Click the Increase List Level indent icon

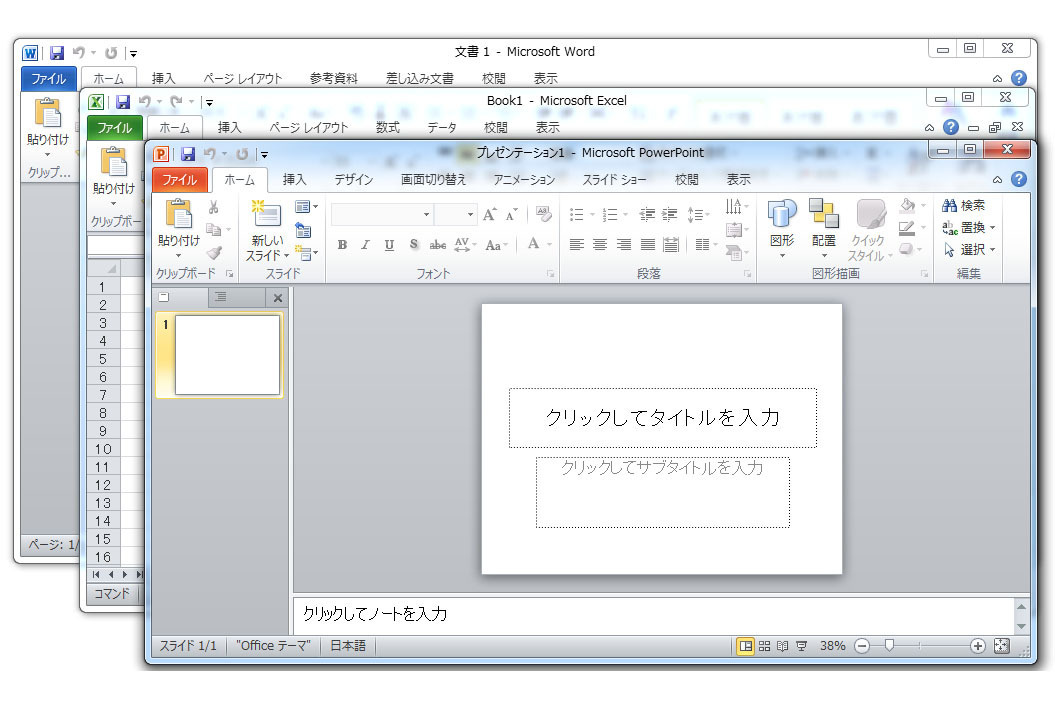coord(669,215)
